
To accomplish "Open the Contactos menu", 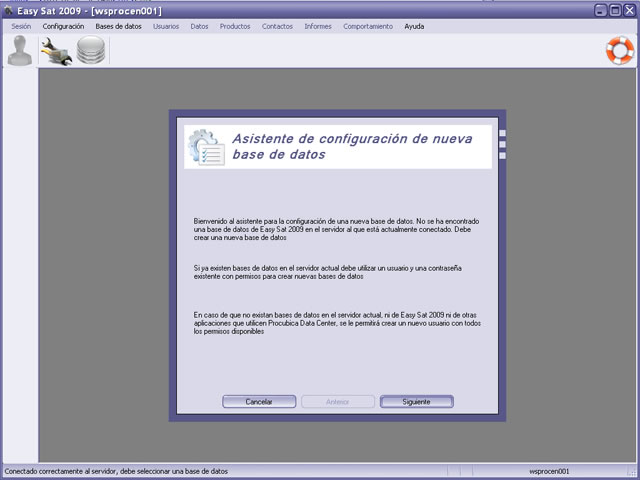I will point(277,26).
